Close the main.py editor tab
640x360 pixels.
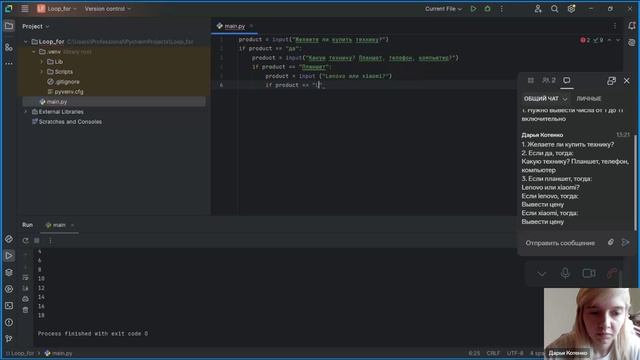pyautogui.click(x=251, y=26)
